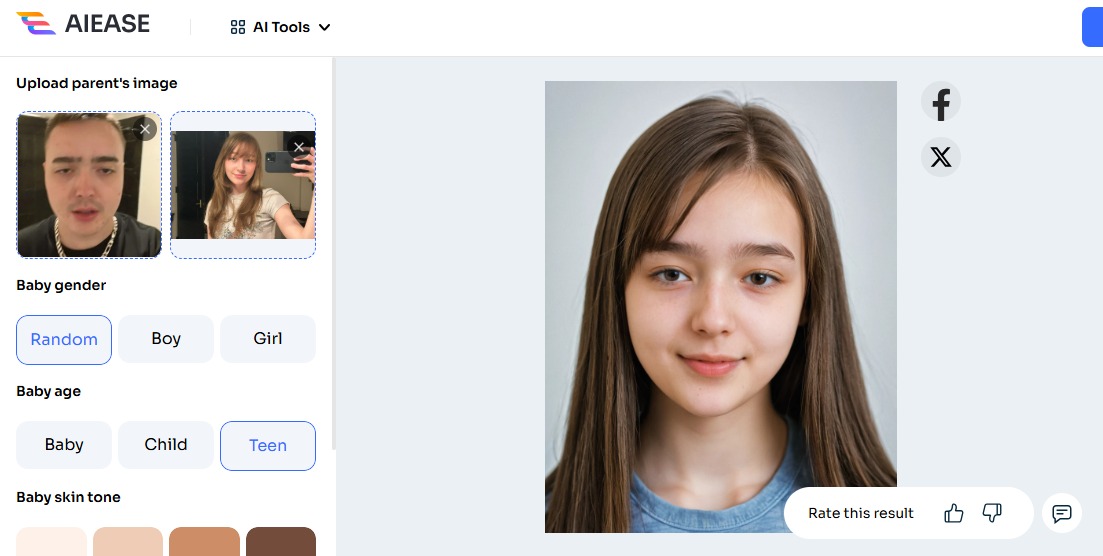Click the 'Baby age' label
This screenshot has width=1103, height=556.
[49, 391]
